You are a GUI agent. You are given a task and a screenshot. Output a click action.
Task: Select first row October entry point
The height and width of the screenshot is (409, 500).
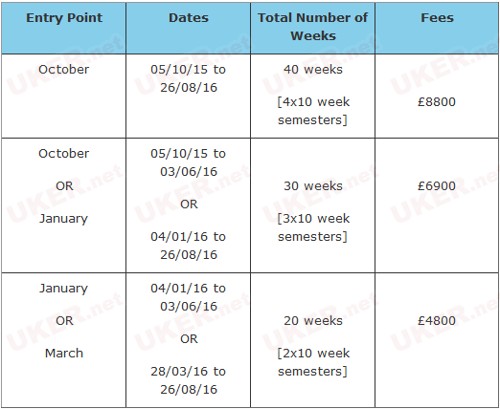(64, 69)
